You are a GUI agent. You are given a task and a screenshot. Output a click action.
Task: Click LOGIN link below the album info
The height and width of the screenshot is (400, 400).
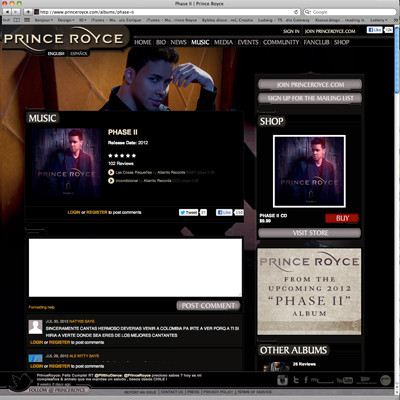[74, 212]
